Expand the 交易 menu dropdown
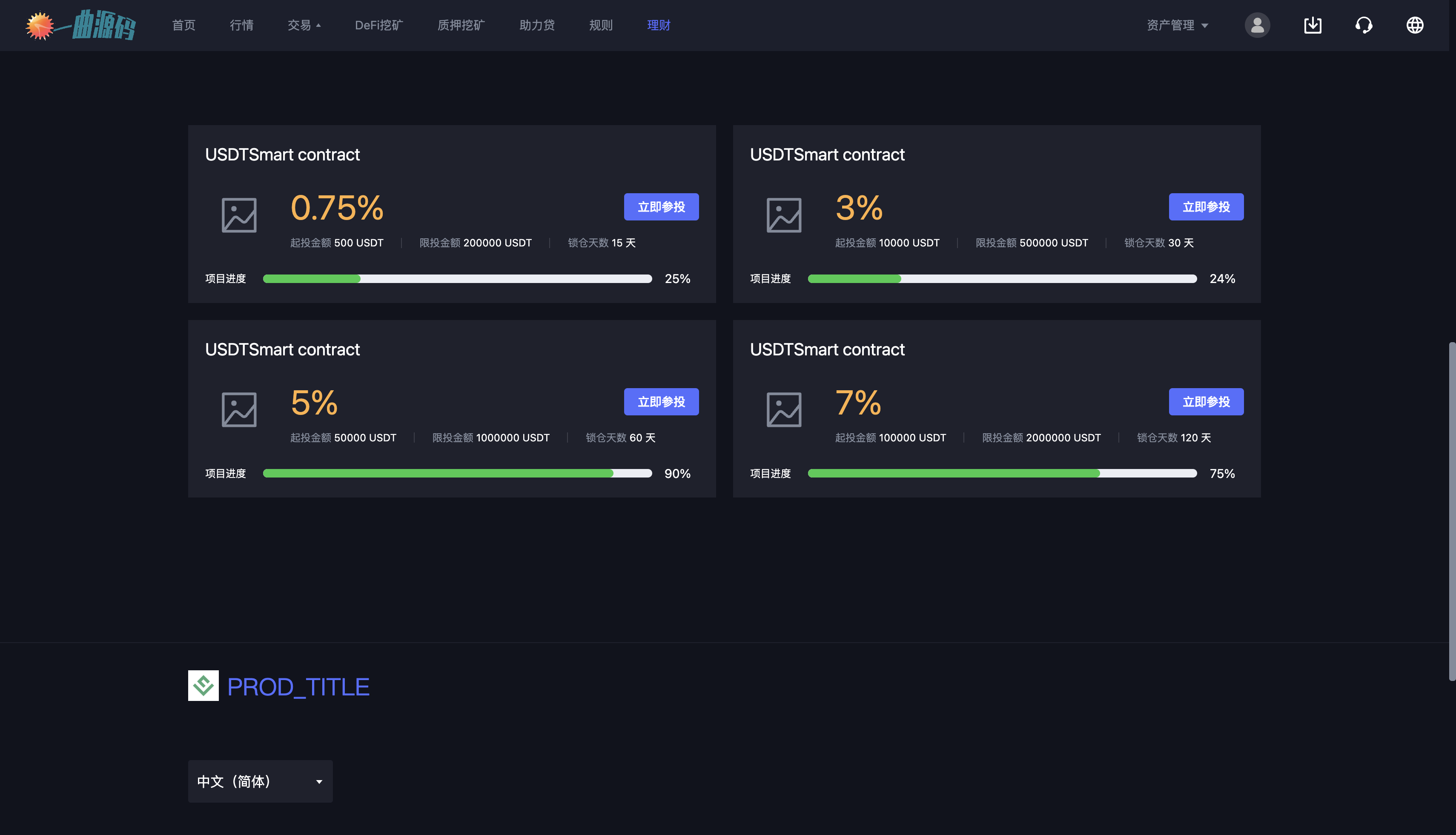1456x835 pixels. pyautogui.click(x=304, y=25)
